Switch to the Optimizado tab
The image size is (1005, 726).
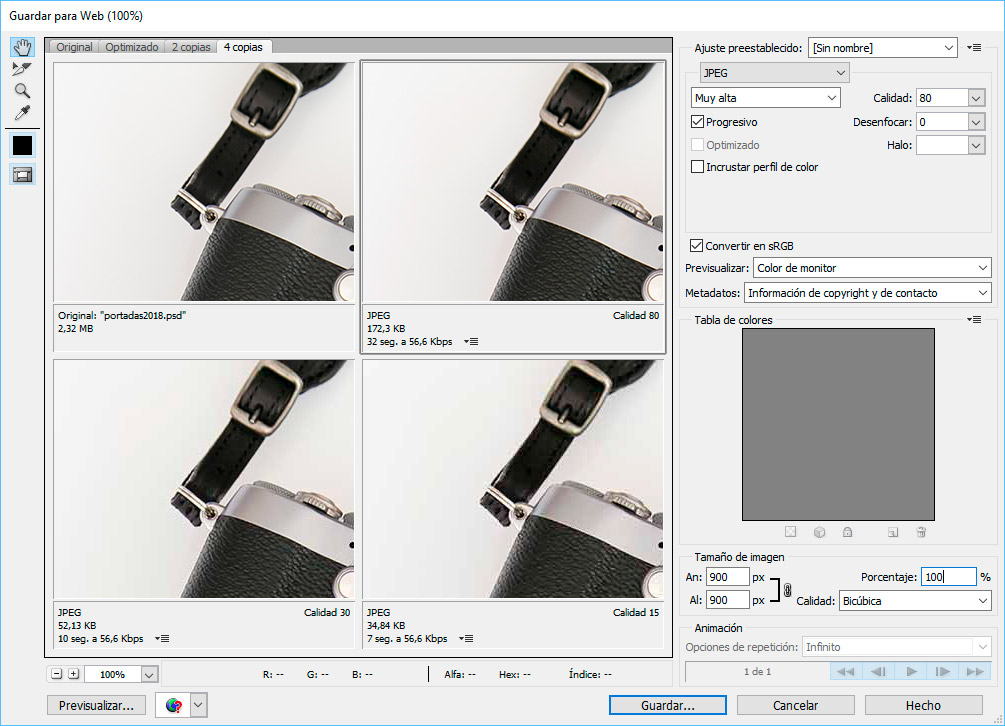point(130,47)
